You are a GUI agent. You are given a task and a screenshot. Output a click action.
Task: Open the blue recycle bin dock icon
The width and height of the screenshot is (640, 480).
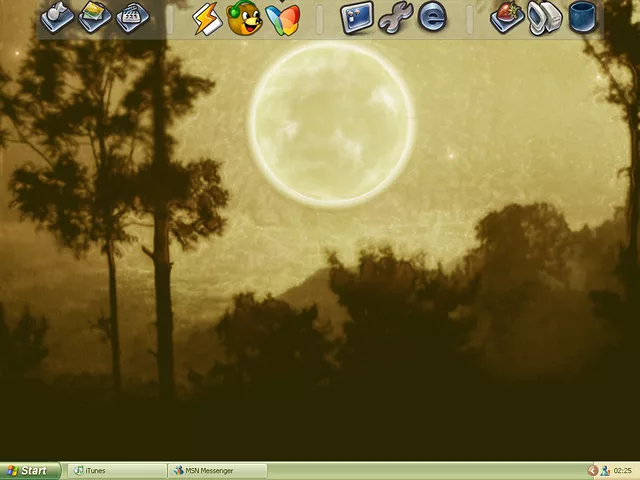[x=582, y=17]
